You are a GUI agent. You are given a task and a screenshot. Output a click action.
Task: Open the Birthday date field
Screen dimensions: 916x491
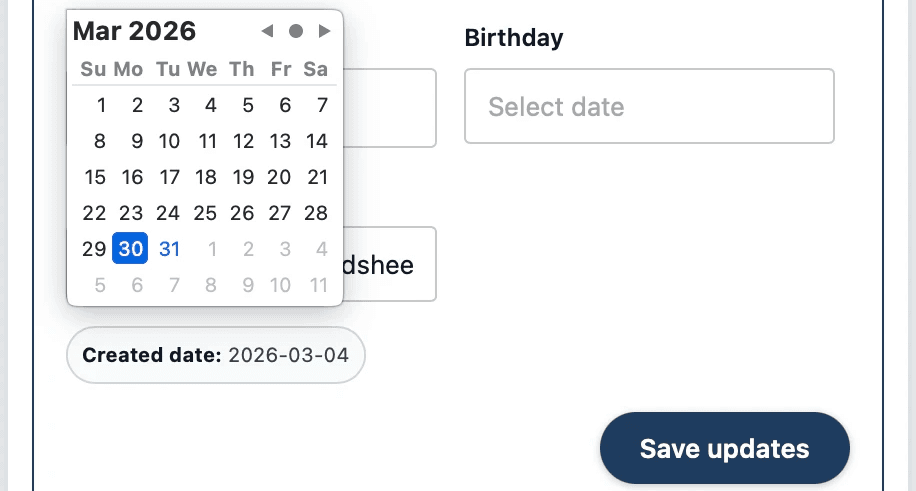[x=649, y=106]
